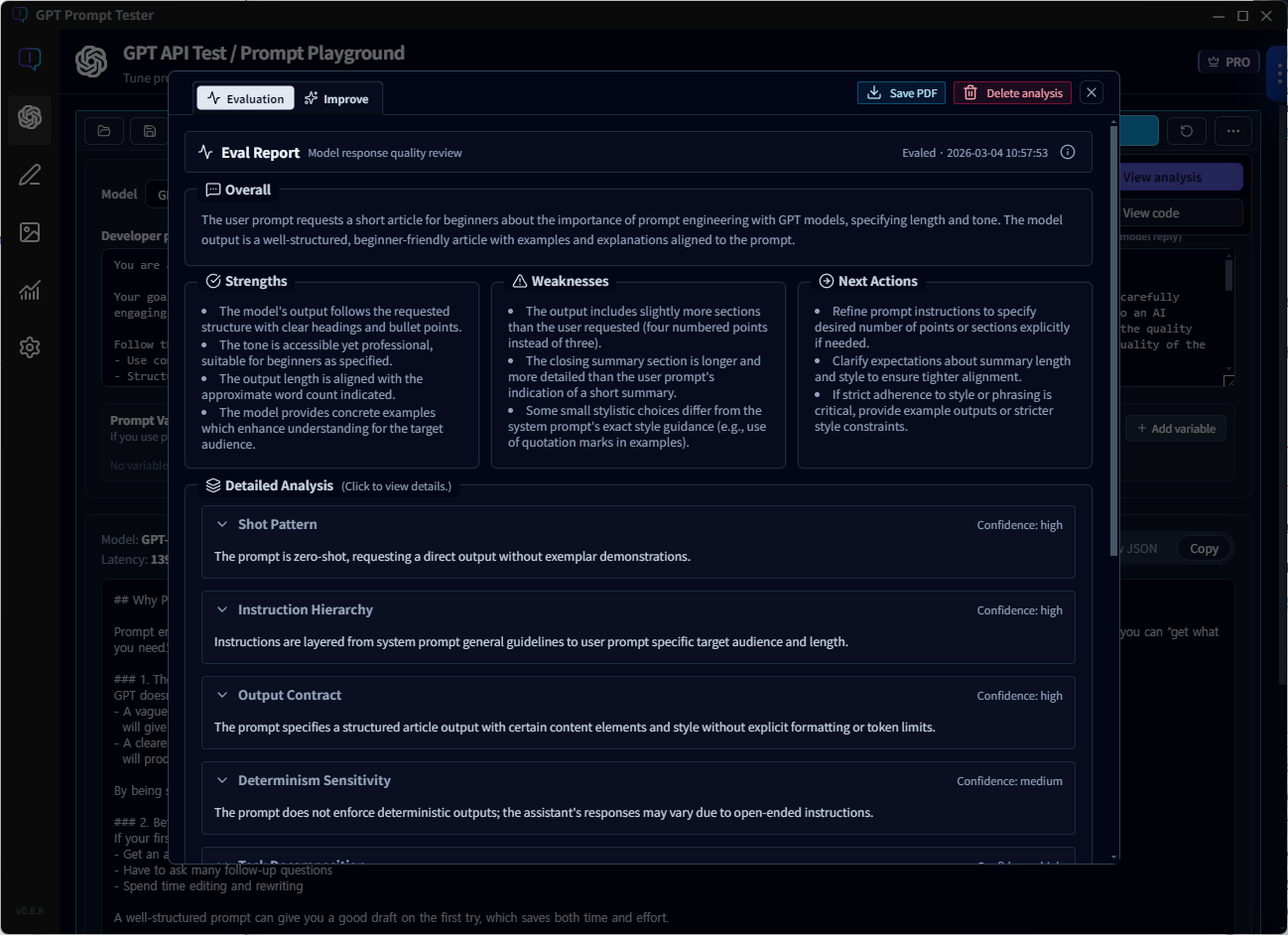
Task: Select the Evaluation tab
Action: pyautogui.click(x=245, y=97)
